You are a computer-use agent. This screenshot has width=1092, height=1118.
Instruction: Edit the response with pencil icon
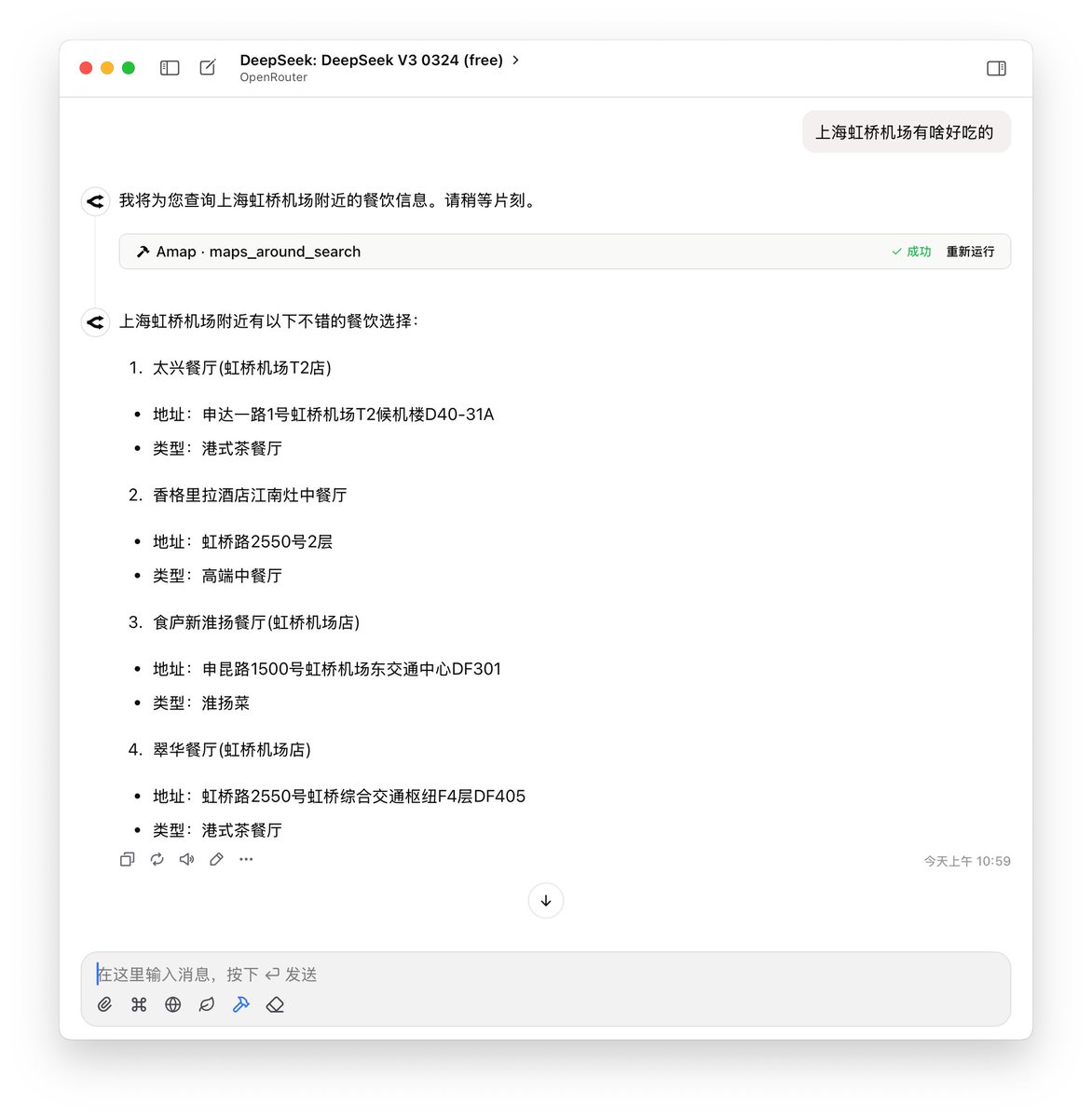216,859
